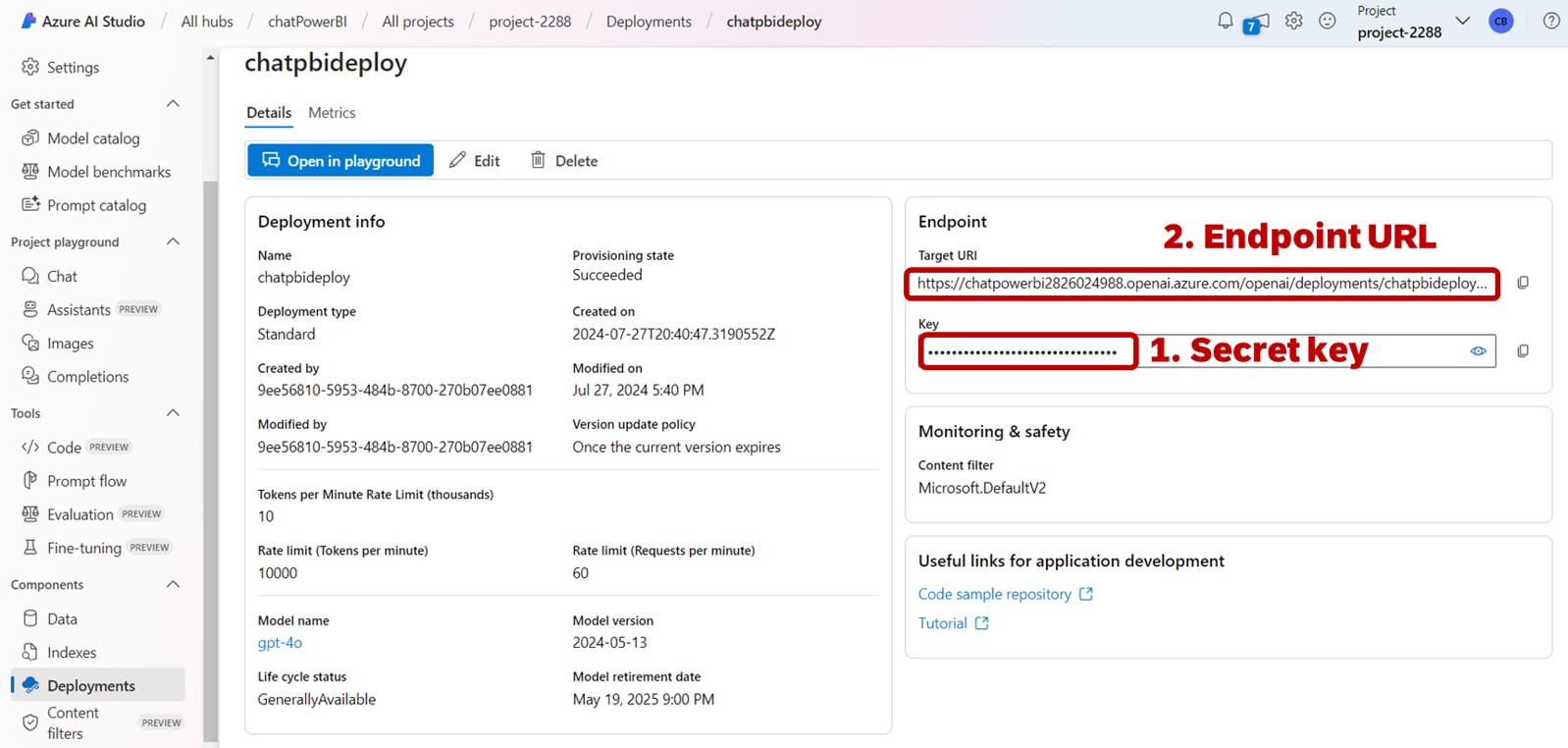Click the Edit button
This screenshot has height=748, width=1568.
[x=475, y=160]
